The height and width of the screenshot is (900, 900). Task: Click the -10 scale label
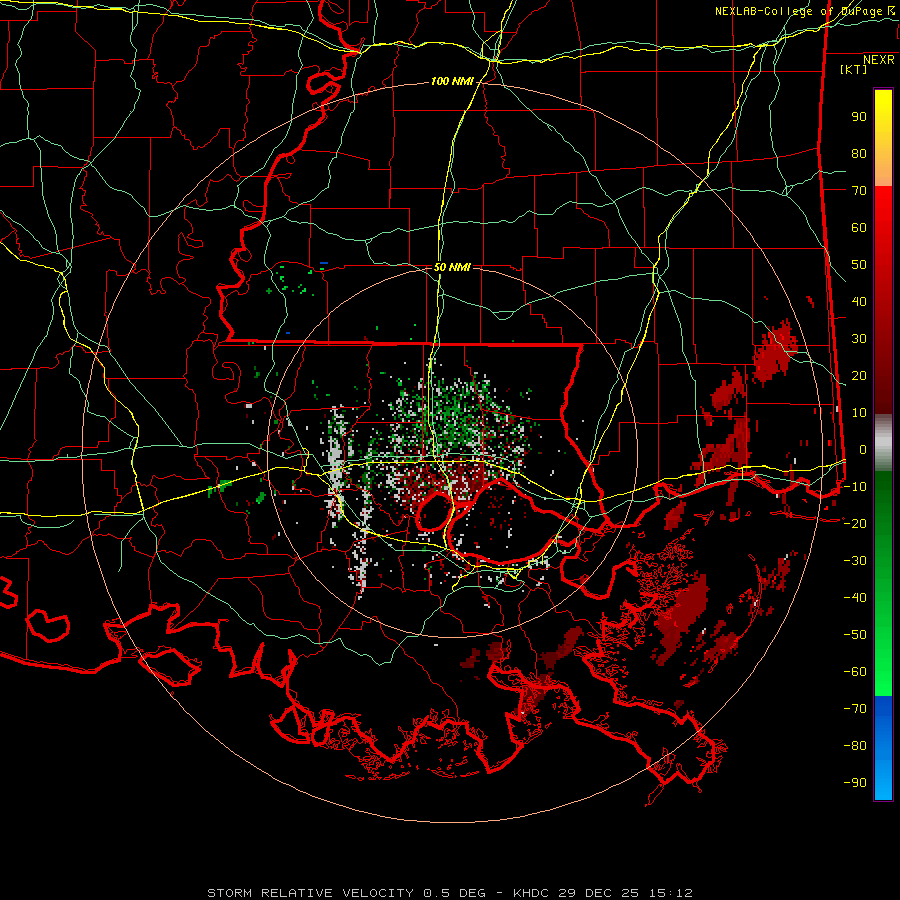click(x=855, y=487)
